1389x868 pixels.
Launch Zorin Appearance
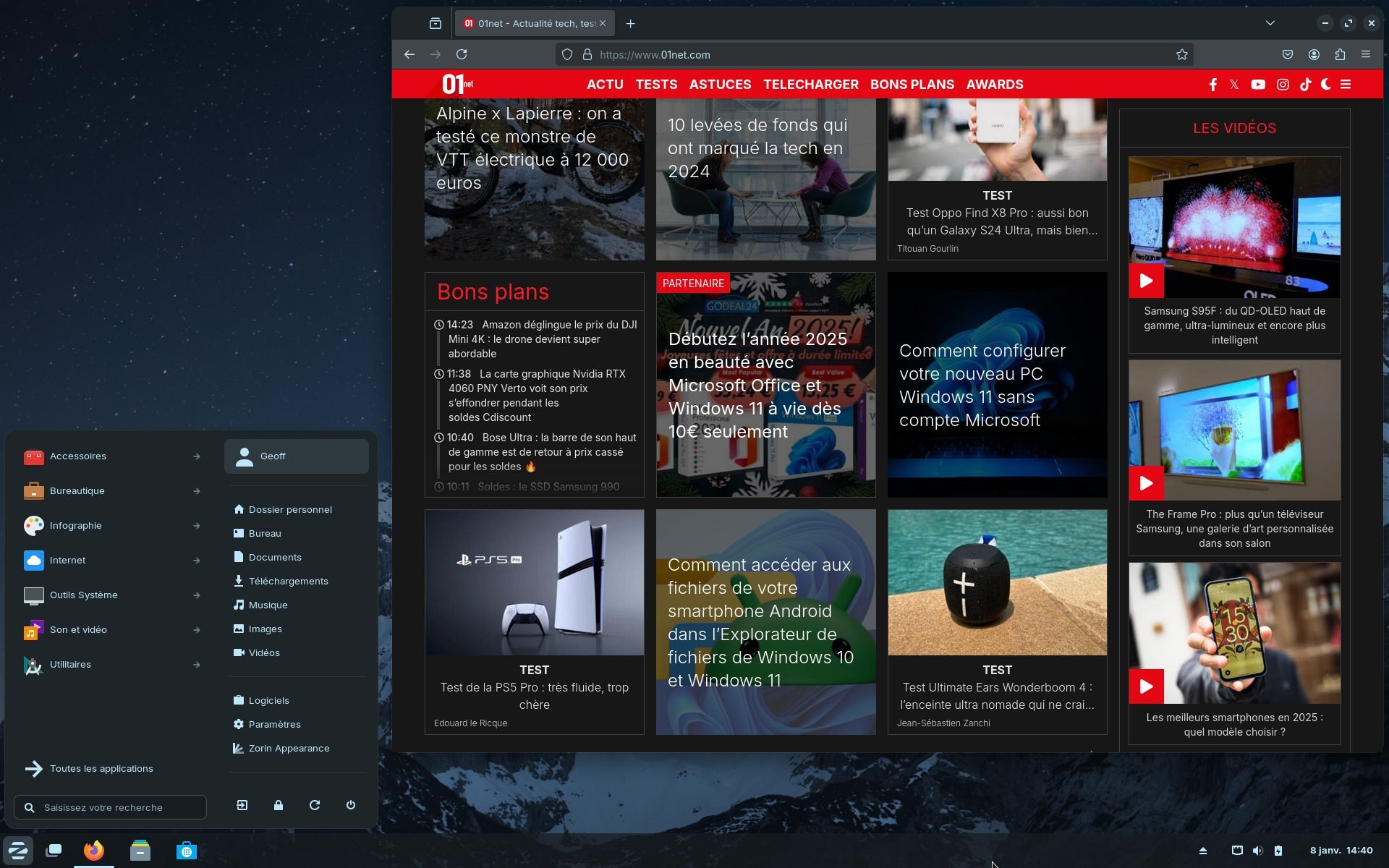297,749
